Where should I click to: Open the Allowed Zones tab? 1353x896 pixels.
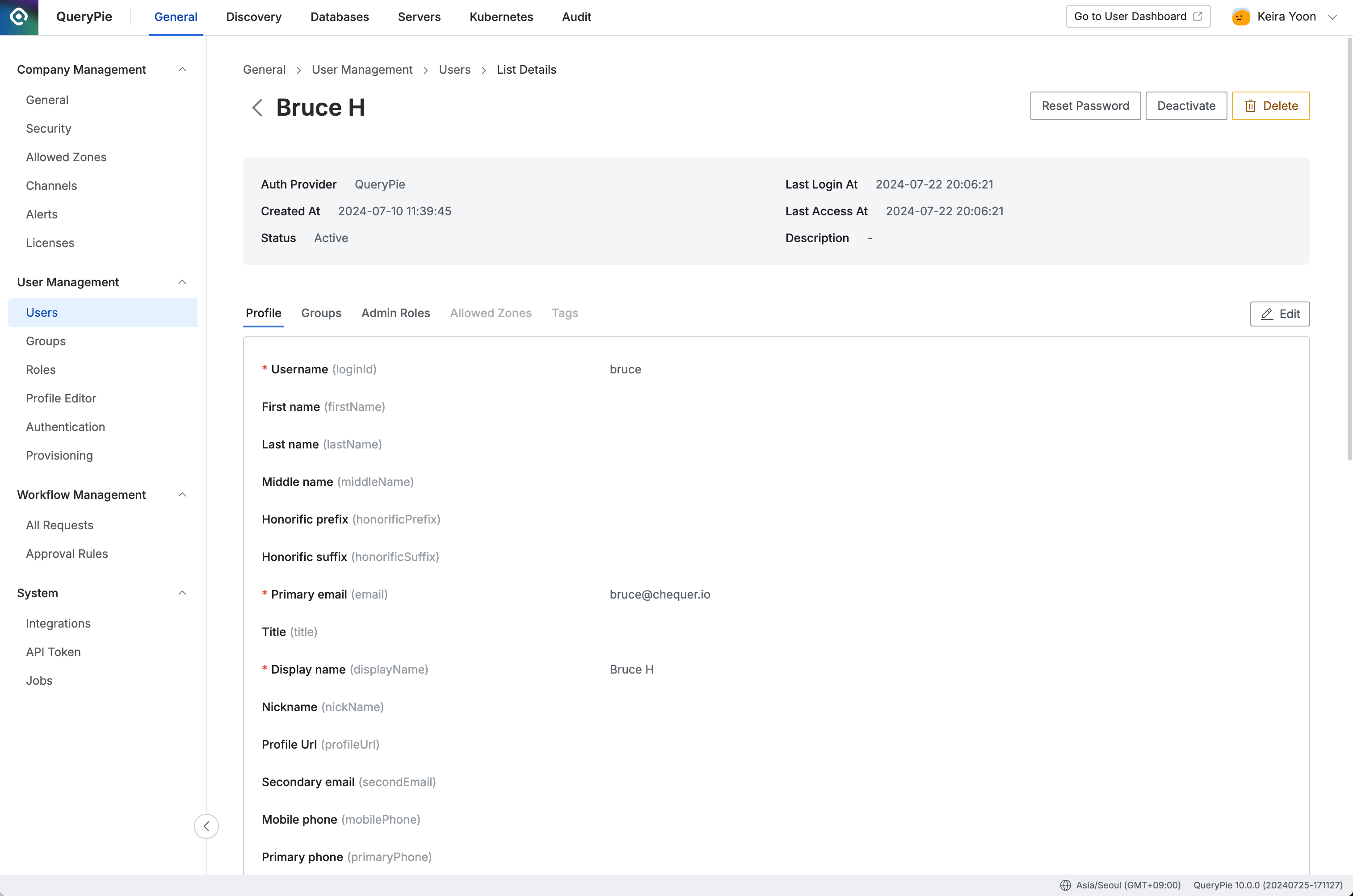[490, 313]
